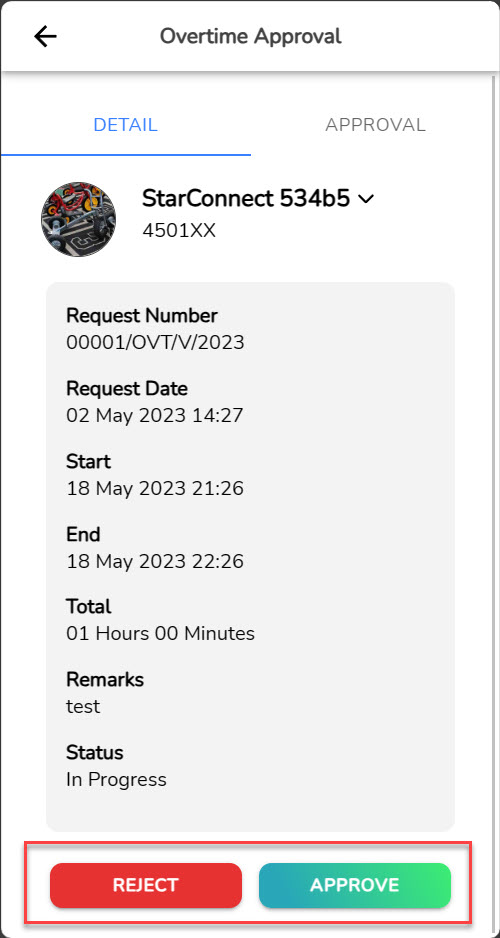
Task: Reject the overtime request
Action: 146,885
